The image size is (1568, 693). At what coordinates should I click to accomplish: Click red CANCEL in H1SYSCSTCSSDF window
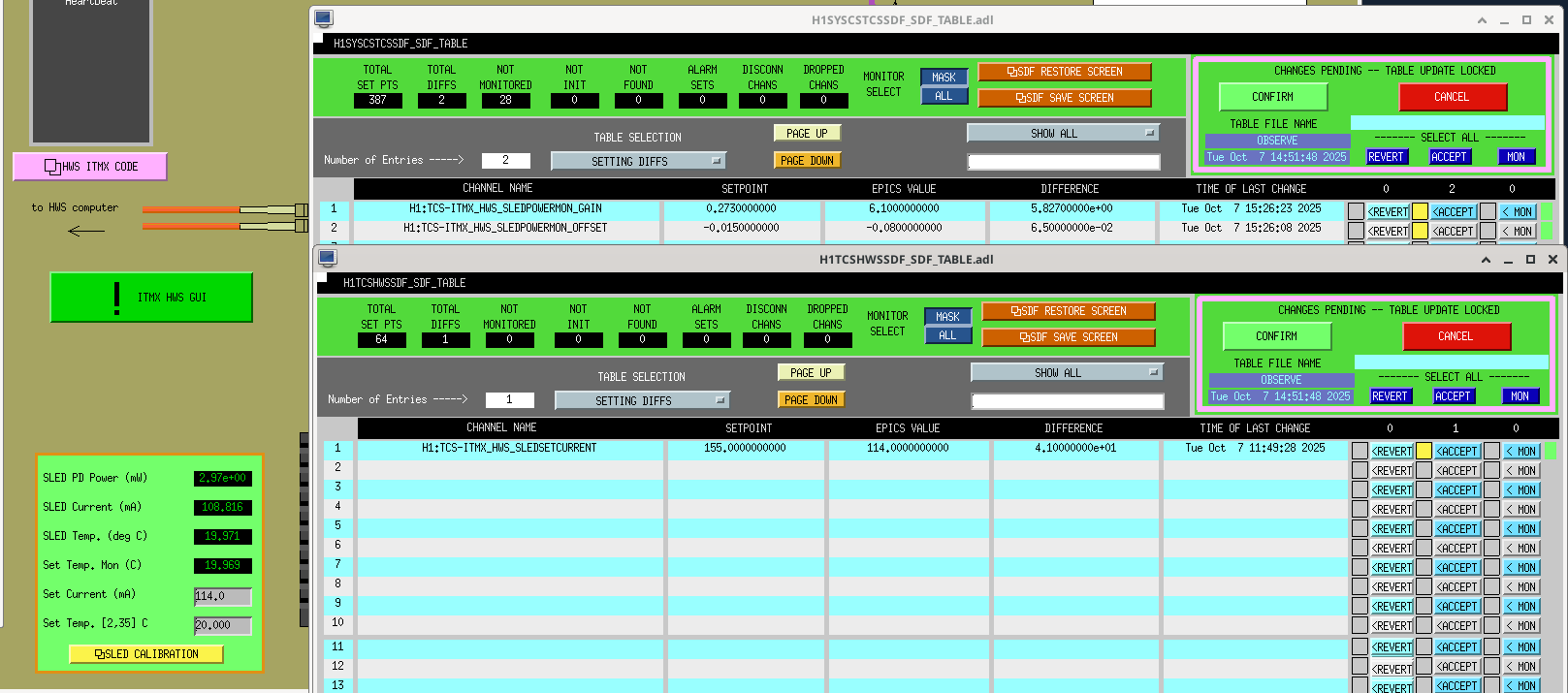click(x=1452, y=97)
